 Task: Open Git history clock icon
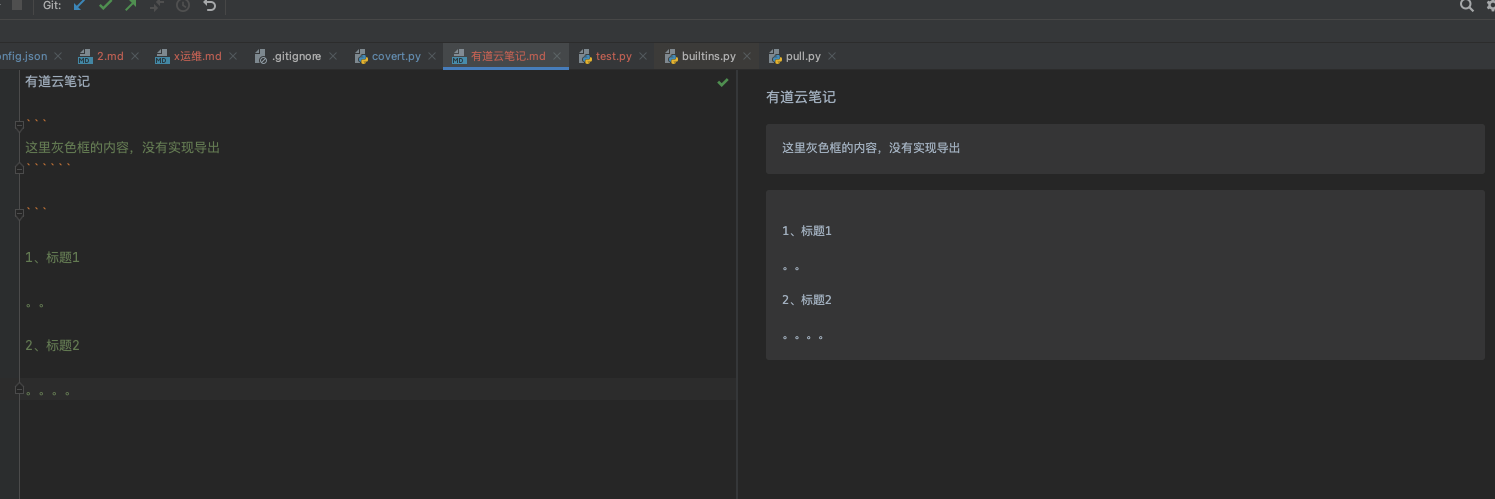(x=183, y=6)
